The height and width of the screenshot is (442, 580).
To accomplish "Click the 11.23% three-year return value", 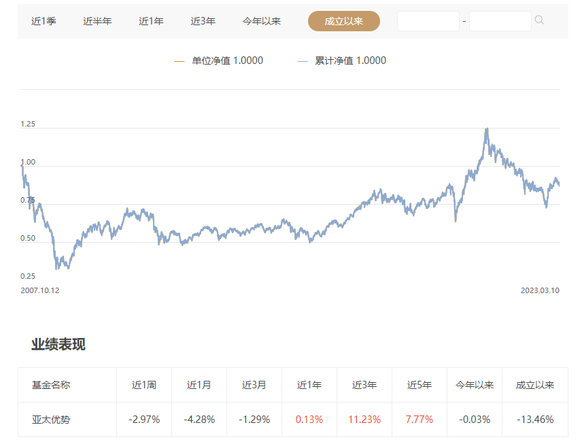I will pos(364,419).
